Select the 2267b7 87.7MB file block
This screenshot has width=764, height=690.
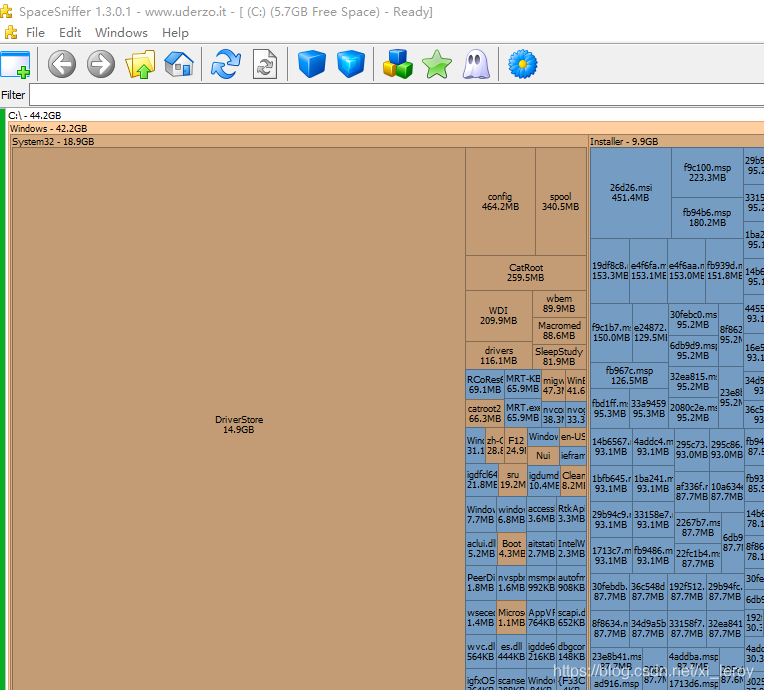pyautogui.click(x=697, y=528)
